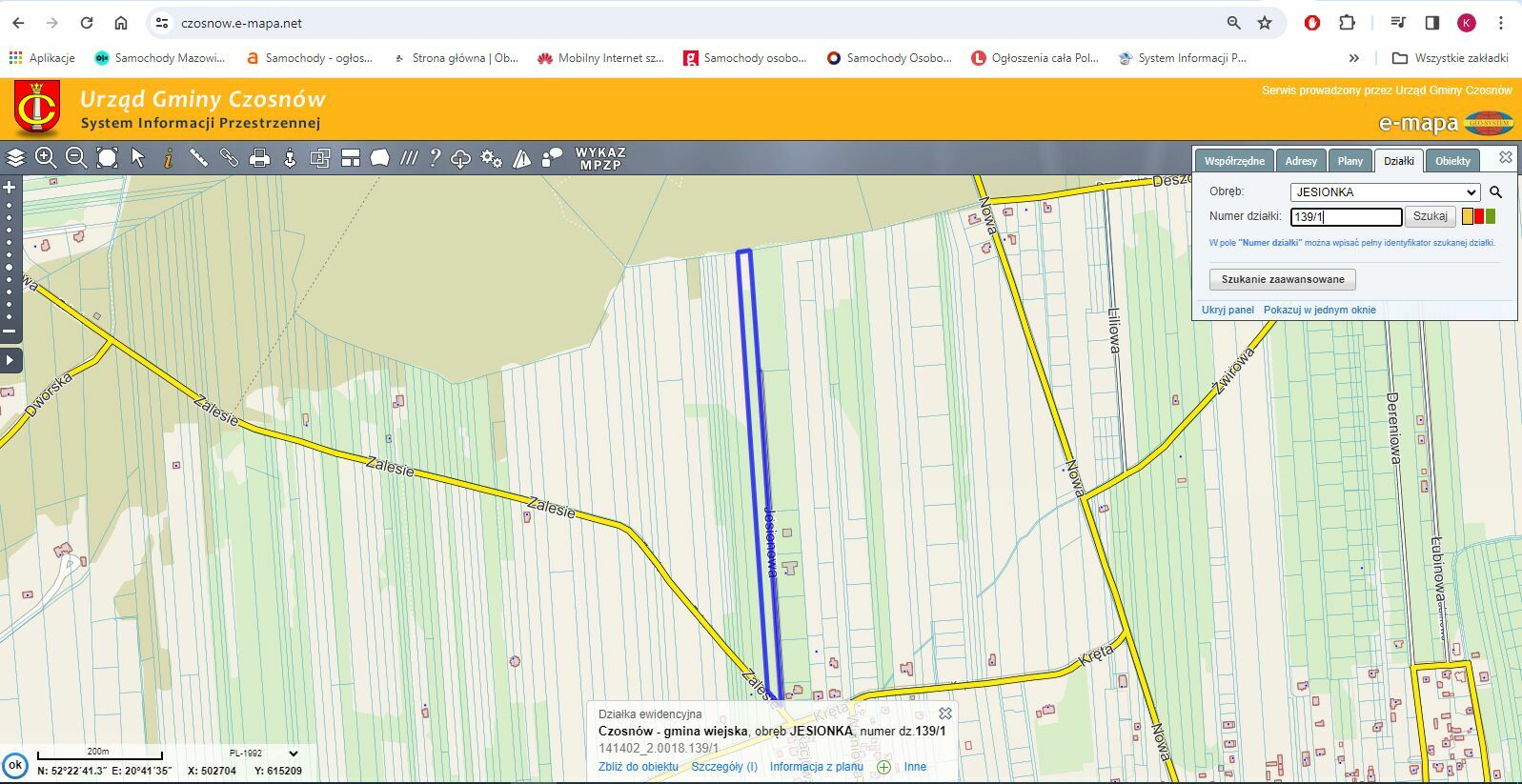
Task: Click the Numer działki input field
Action: (1346, 217)
